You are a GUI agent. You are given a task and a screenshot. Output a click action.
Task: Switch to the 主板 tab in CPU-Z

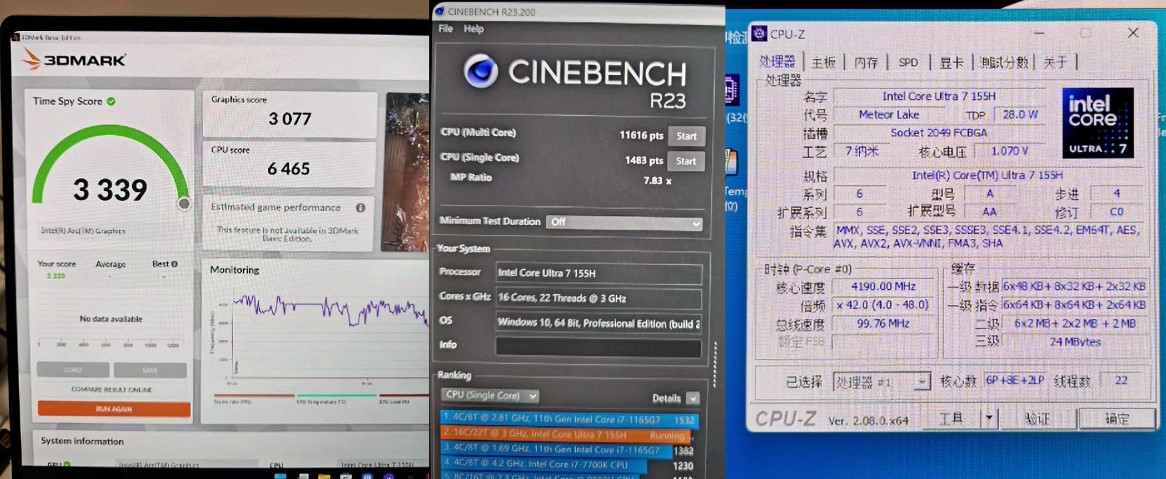point(823,62)
